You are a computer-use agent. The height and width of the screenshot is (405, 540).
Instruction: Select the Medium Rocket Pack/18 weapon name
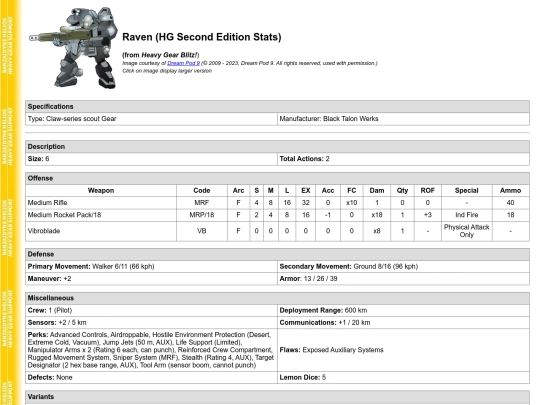click(64, 215)
